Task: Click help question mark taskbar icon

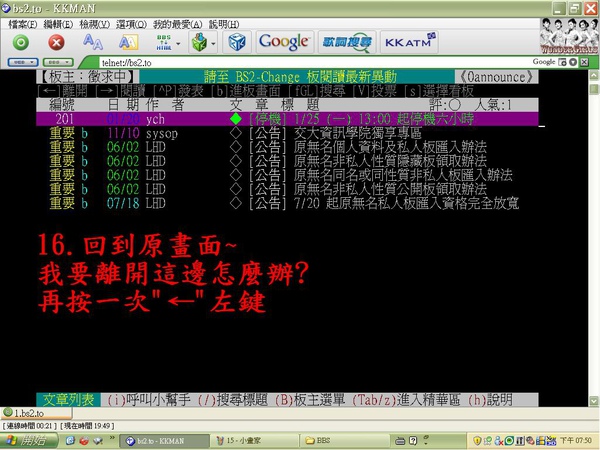Action: pos(413,441)
